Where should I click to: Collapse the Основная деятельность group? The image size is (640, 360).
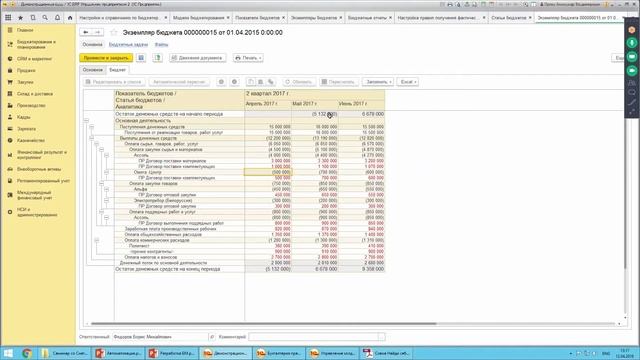pos(86,121)
